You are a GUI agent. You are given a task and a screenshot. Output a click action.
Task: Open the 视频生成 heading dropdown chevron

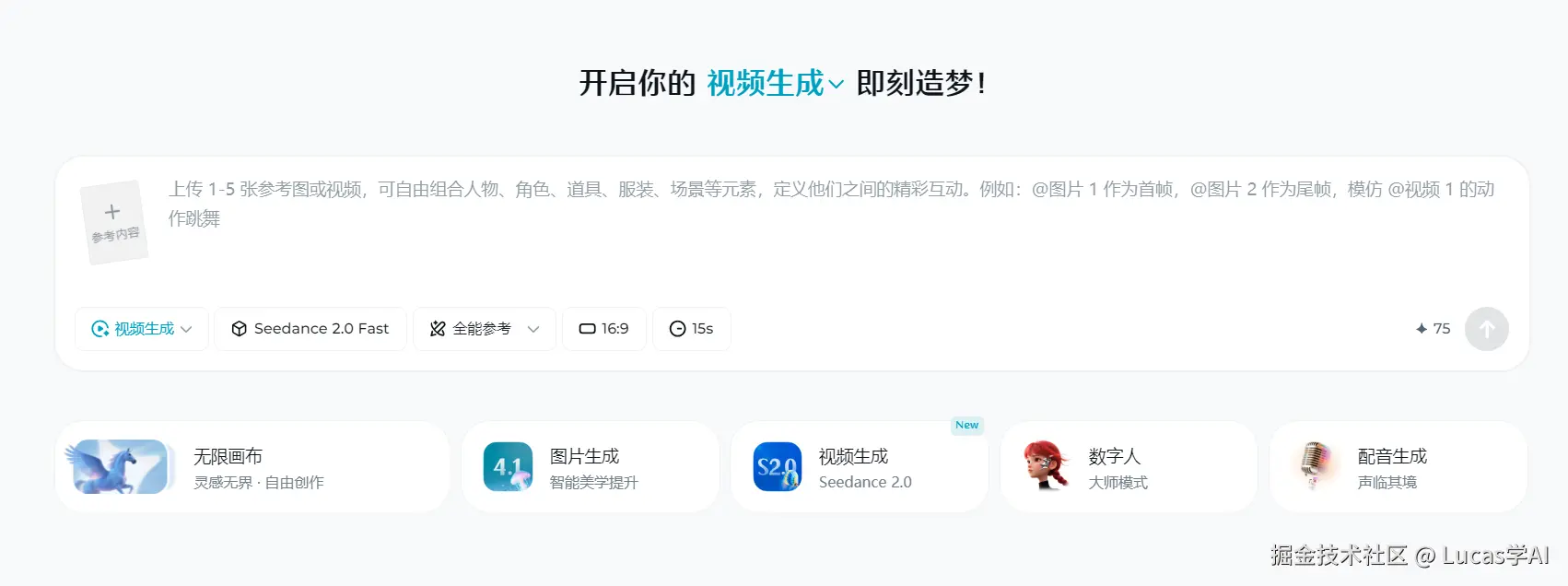836,85
